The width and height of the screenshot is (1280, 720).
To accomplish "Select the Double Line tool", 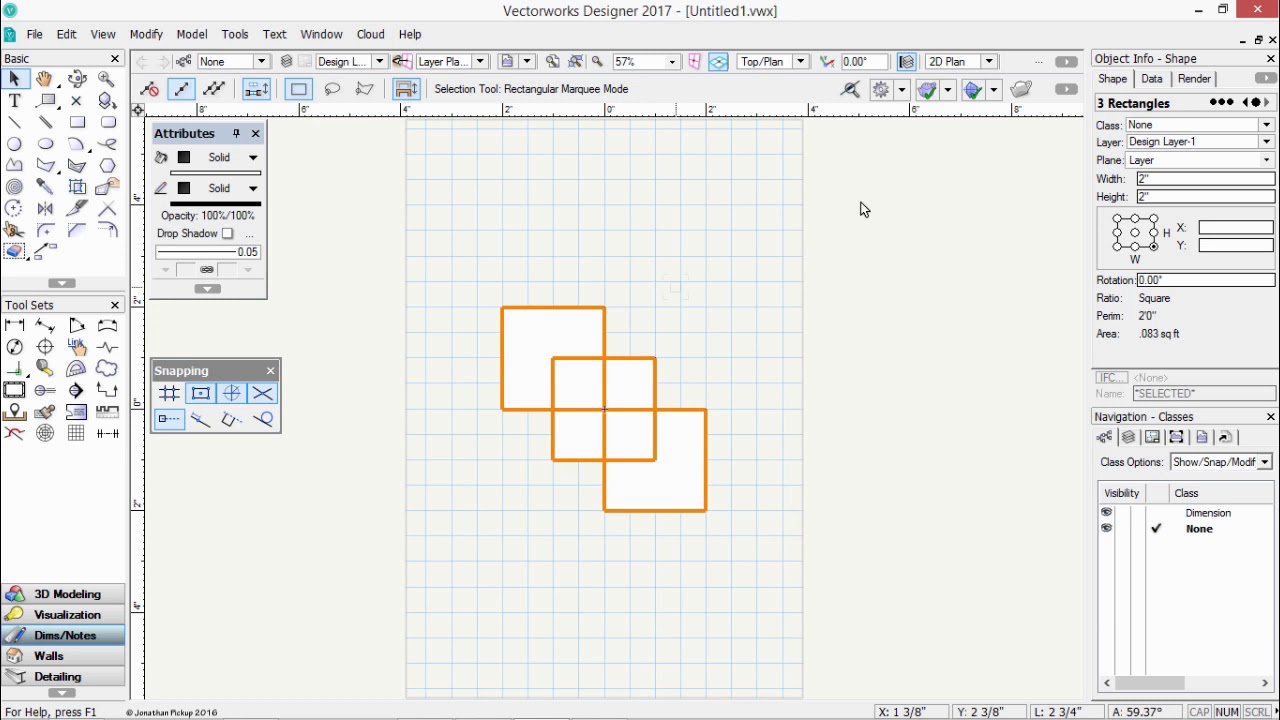I will point(45,122).
